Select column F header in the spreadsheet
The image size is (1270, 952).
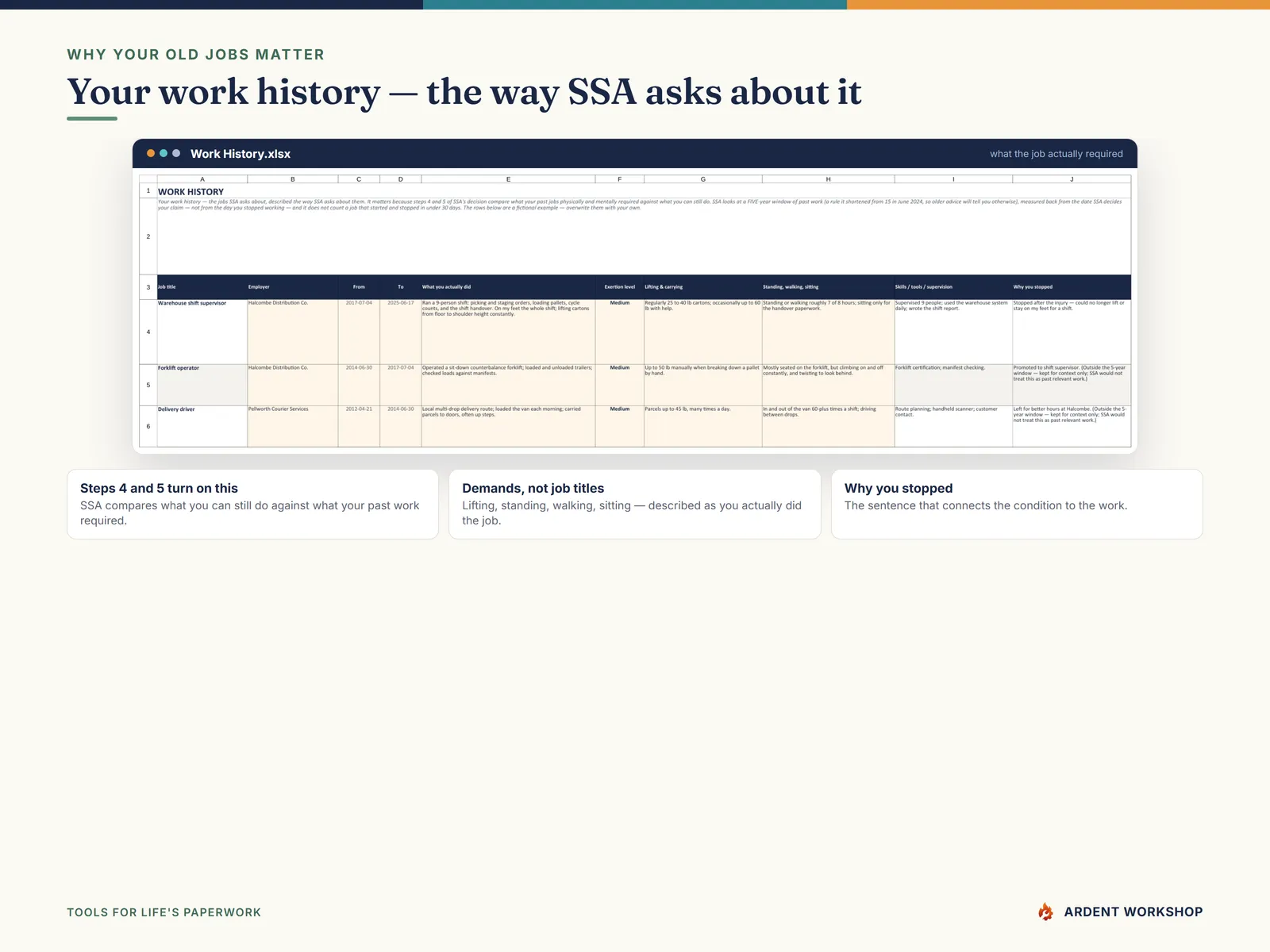pyautogui.click(x=620, y=179)
